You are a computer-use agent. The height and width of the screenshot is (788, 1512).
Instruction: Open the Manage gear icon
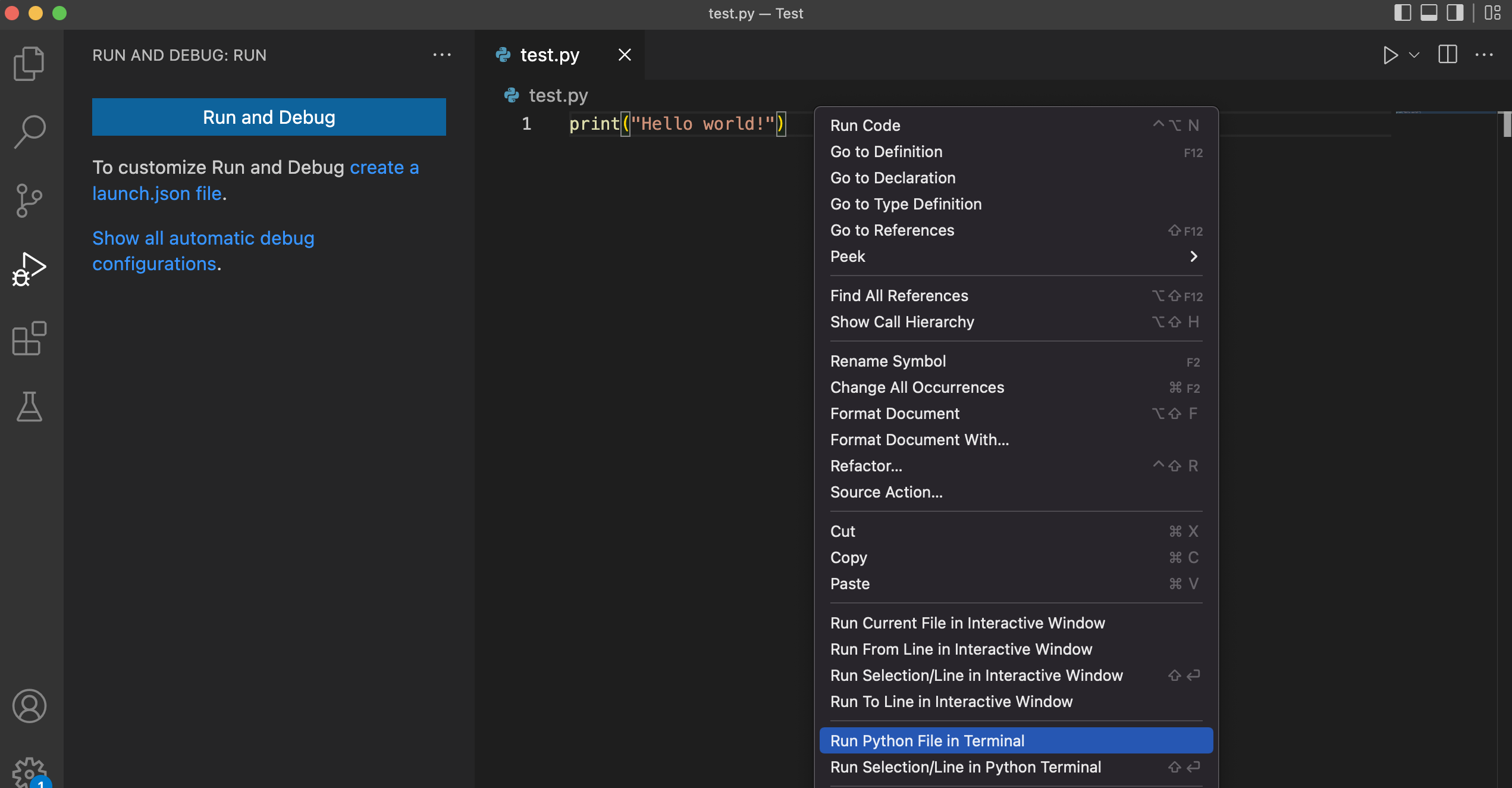tap(29, 771)
